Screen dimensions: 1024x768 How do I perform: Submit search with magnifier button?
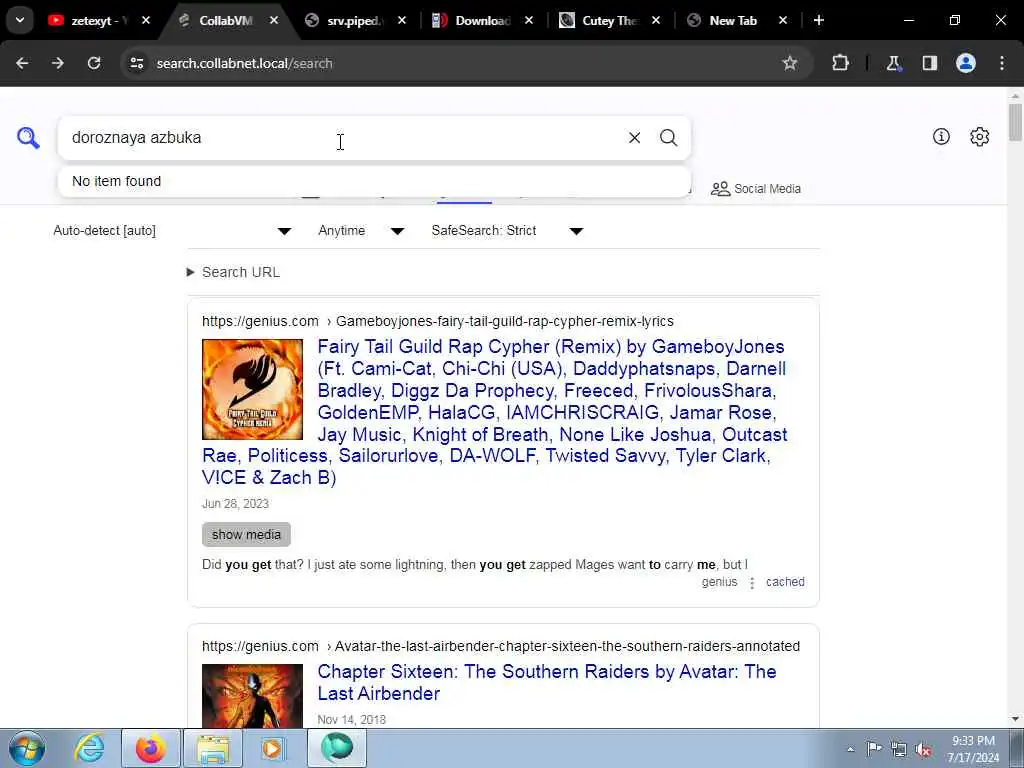pyautogui.click(x=668, y=138)
